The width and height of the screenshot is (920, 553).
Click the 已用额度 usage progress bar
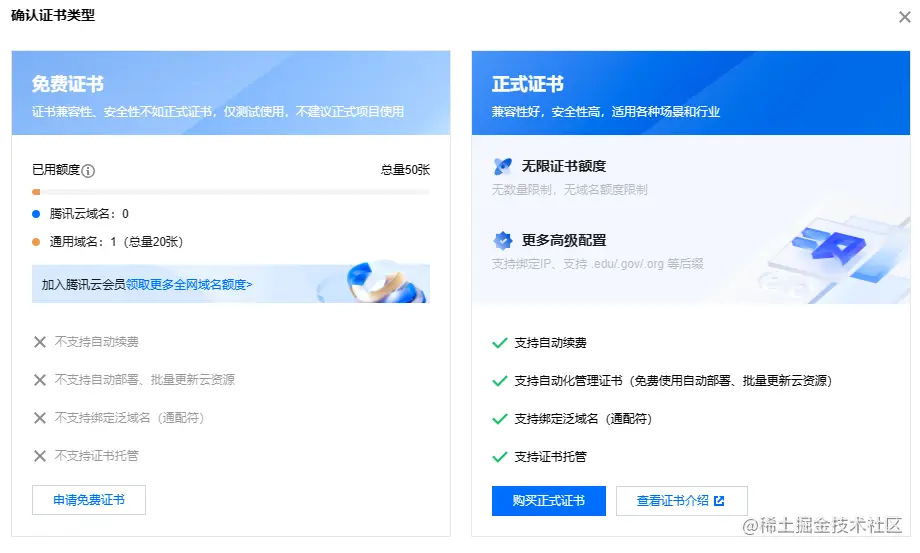pyautogui.click(x=231, y=192)
